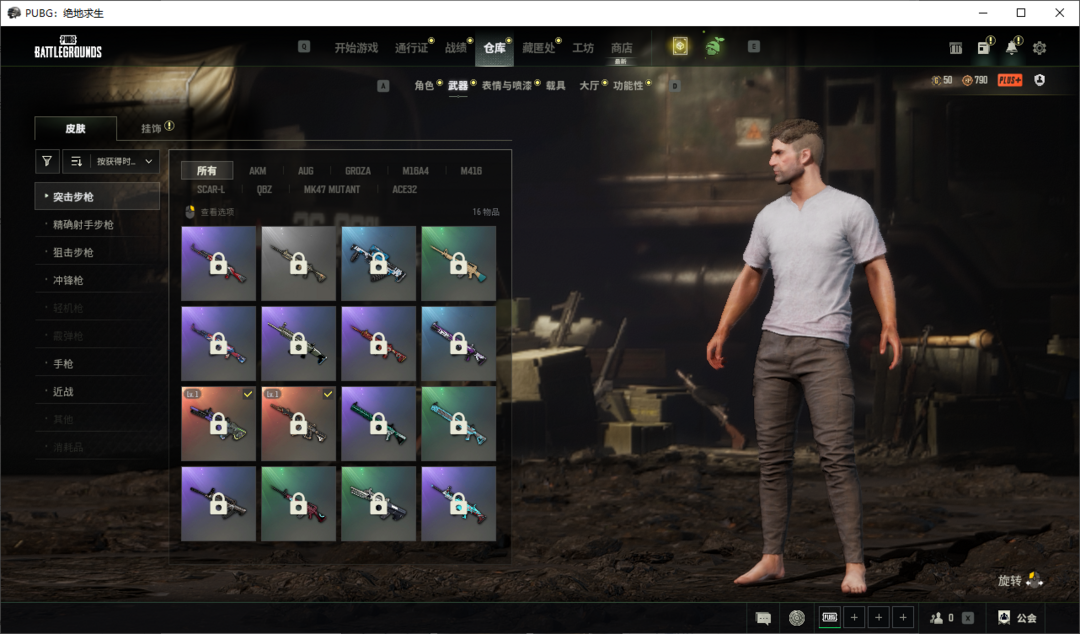
Task: Select beige M16A4 skin on green background
Action: [458, 263]
